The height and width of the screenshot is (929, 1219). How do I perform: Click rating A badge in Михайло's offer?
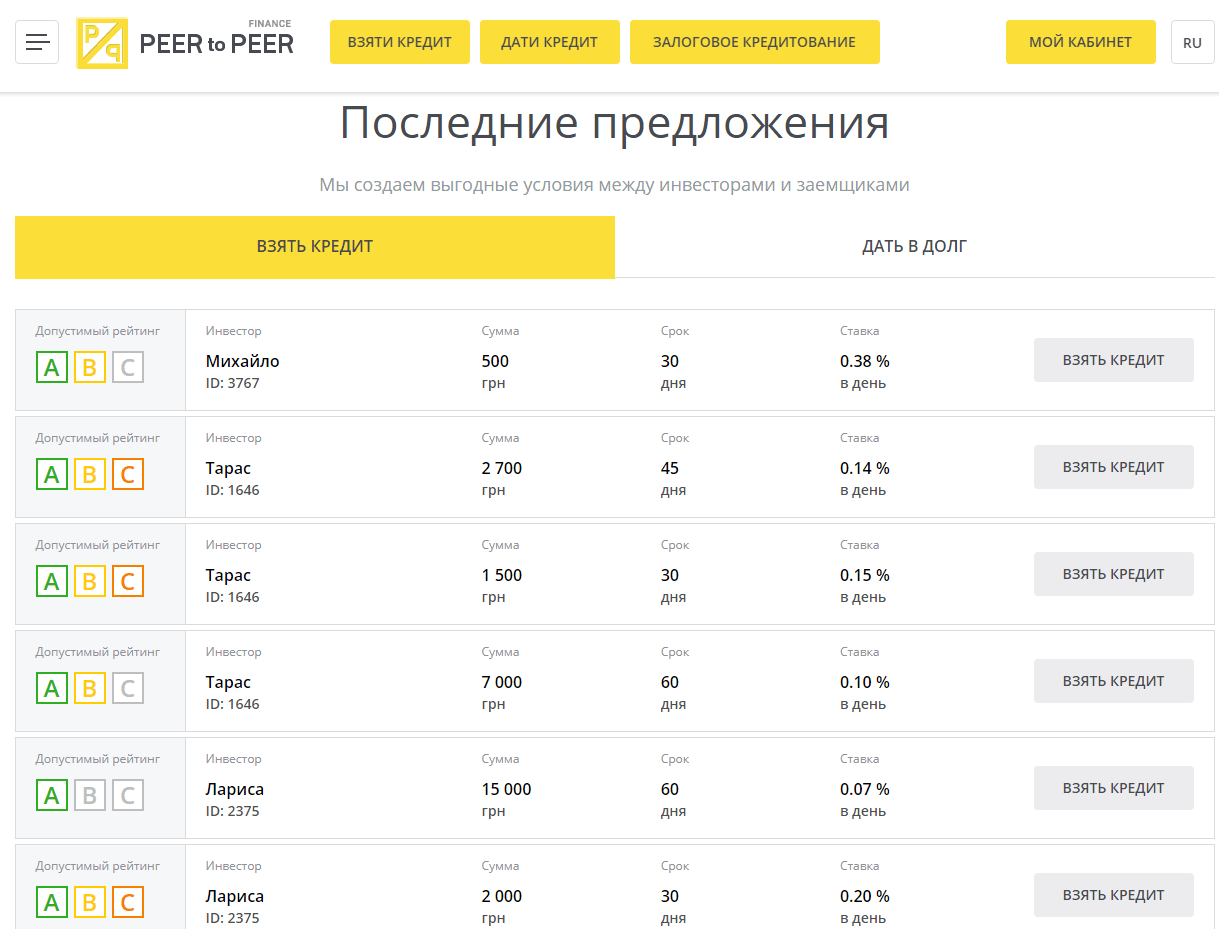pos(52,368)
